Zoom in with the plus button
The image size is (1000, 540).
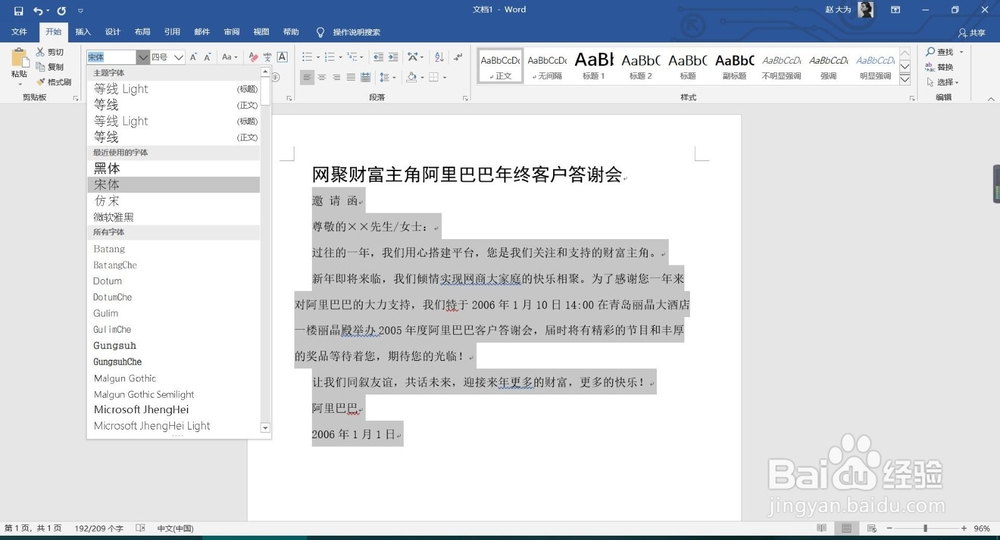point(964,528)
